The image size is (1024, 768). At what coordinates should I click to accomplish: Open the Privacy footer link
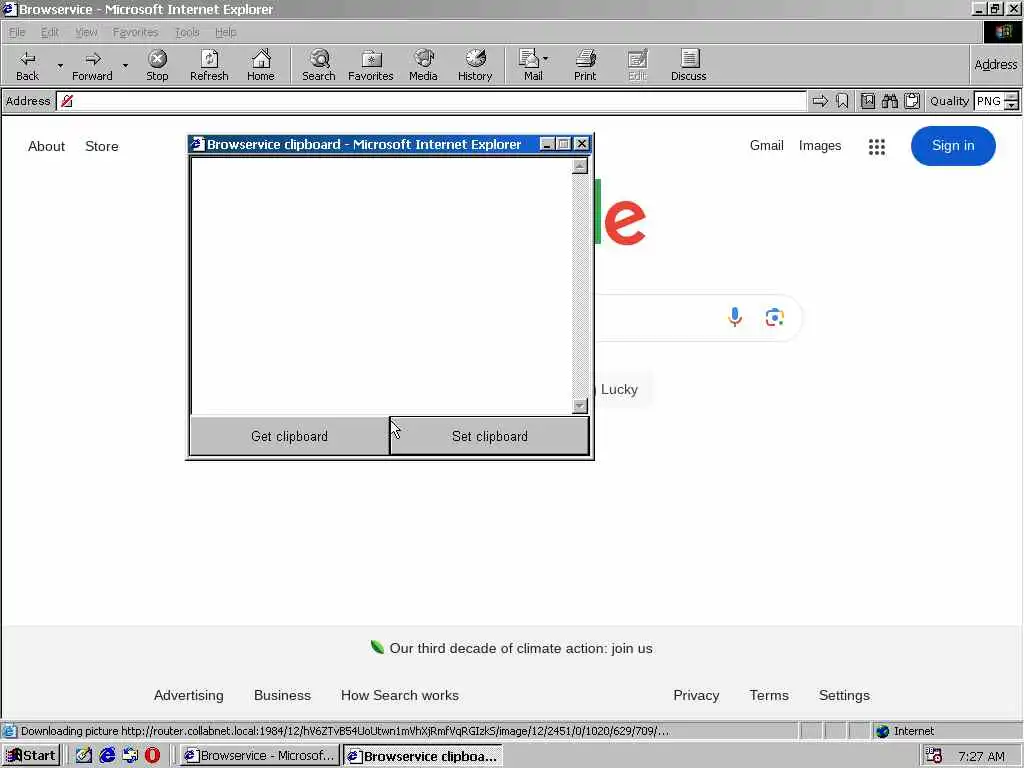point(696,696)
